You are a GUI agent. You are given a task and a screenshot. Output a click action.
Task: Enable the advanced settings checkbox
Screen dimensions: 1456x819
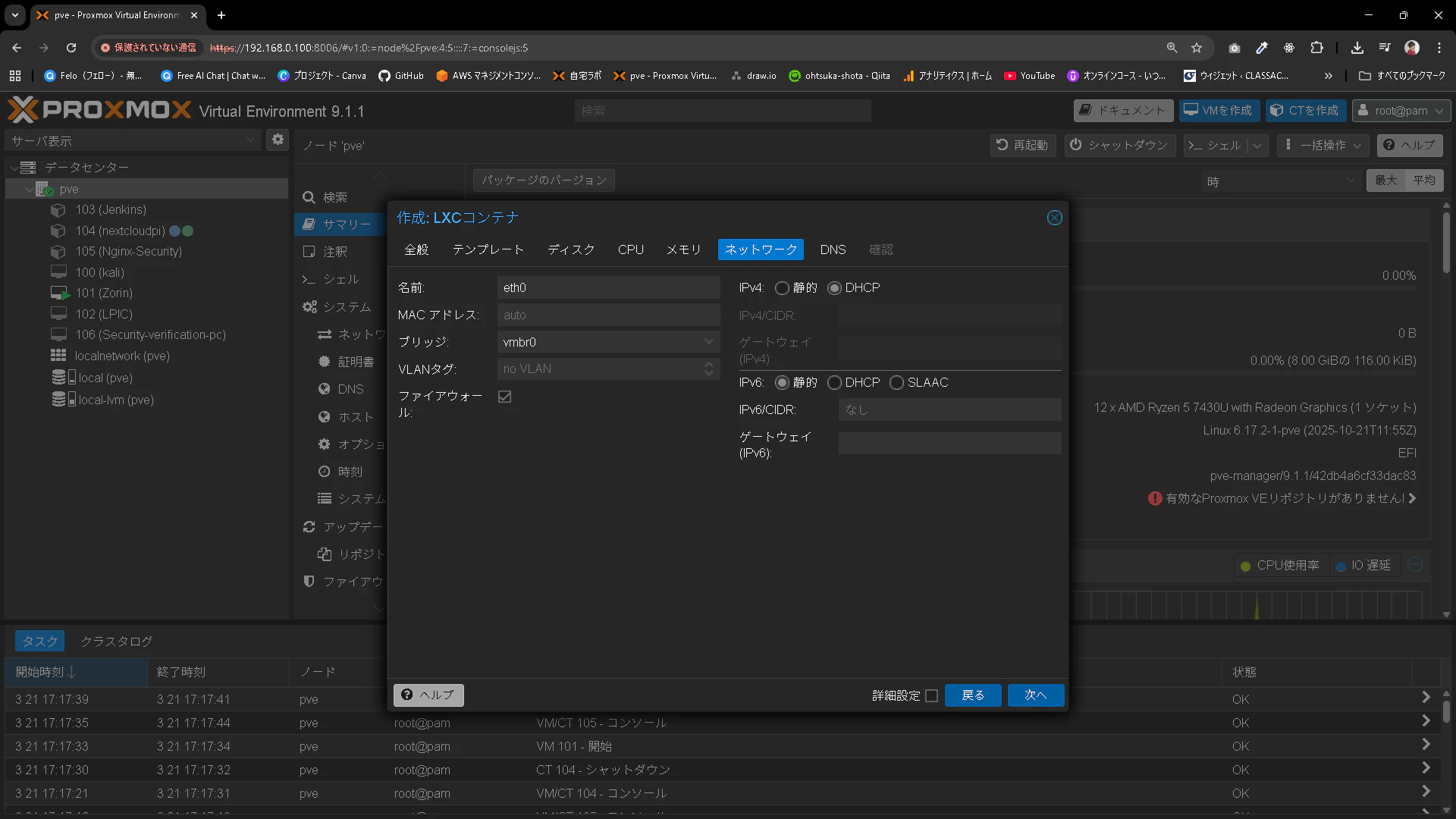932,695
